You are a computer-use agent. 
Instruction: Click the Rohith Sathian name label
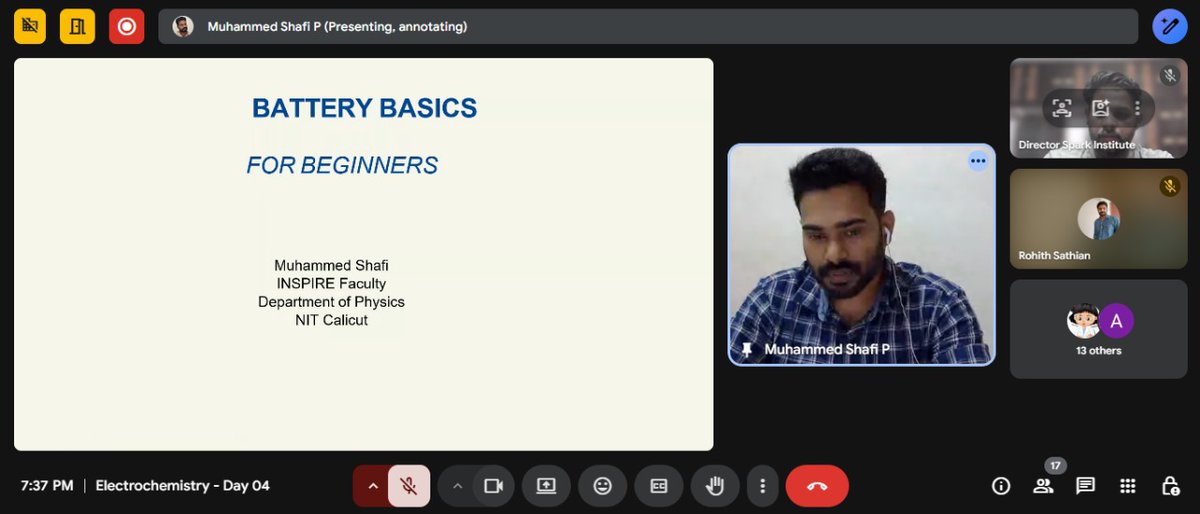coord(1054,256)
